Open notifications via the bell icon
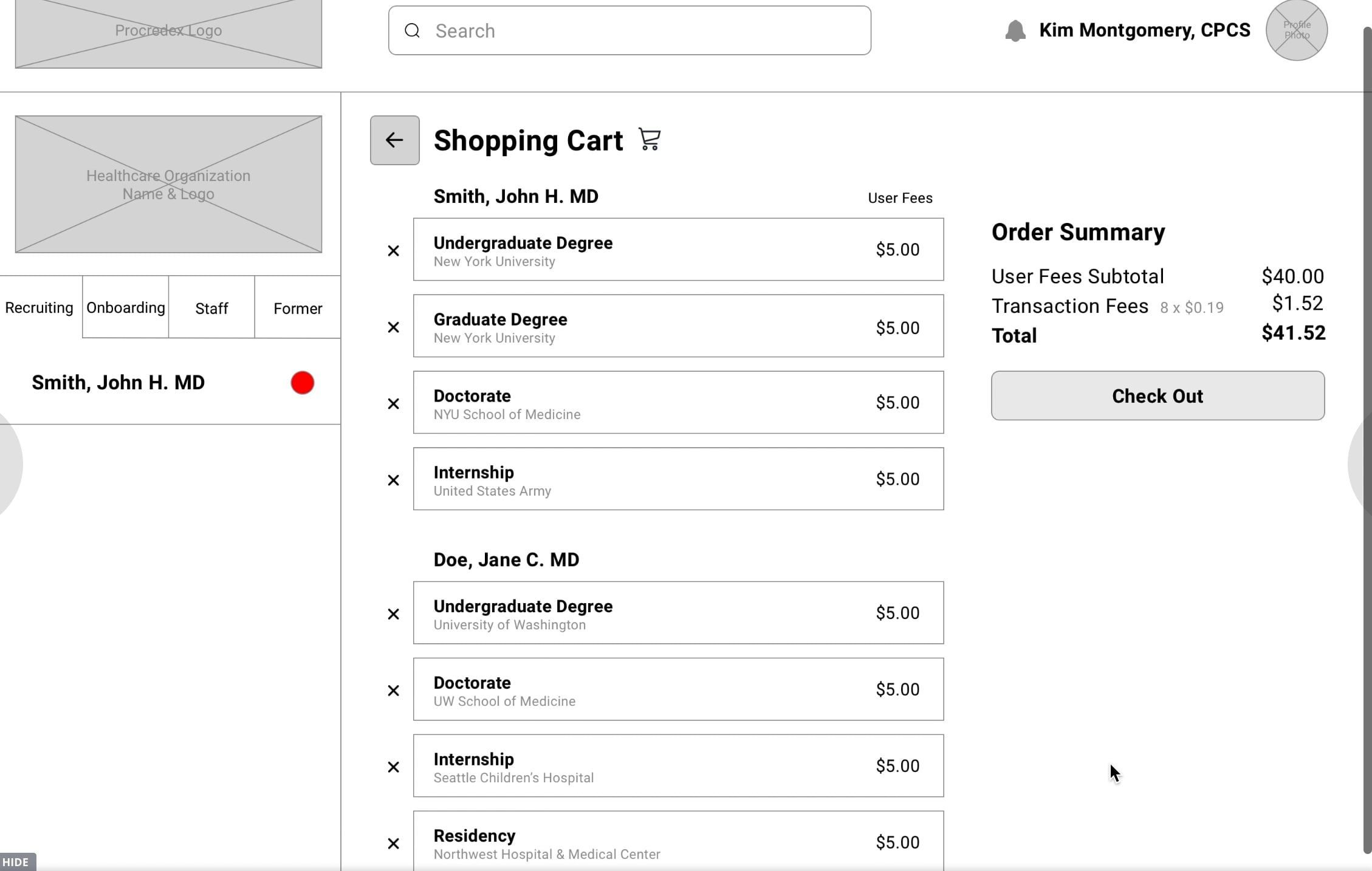Image resolution: width=1372 pixels, height=871 pixels. tap(1015, 30)
